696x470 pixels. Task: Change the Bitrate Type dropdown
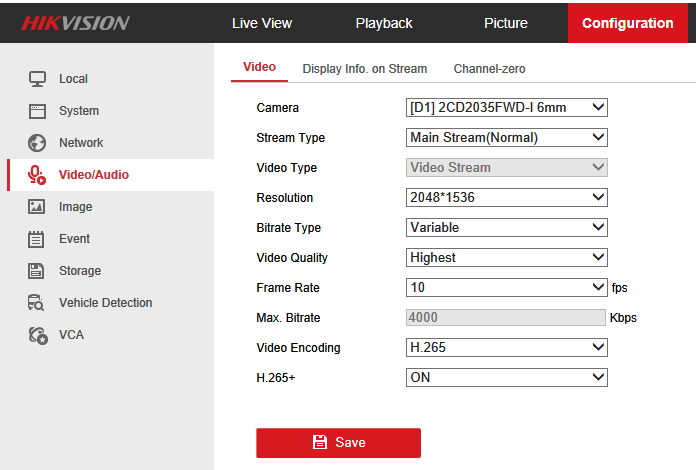[x=507, y=227]
